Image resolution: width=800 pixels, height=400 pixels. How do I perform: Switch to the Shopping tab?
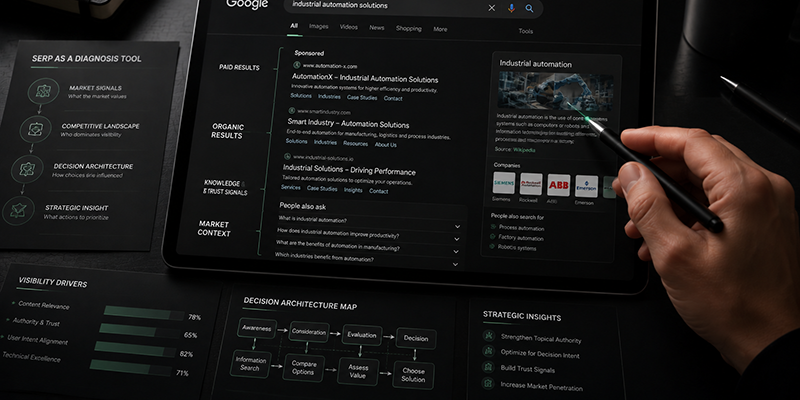click(409, 29)
